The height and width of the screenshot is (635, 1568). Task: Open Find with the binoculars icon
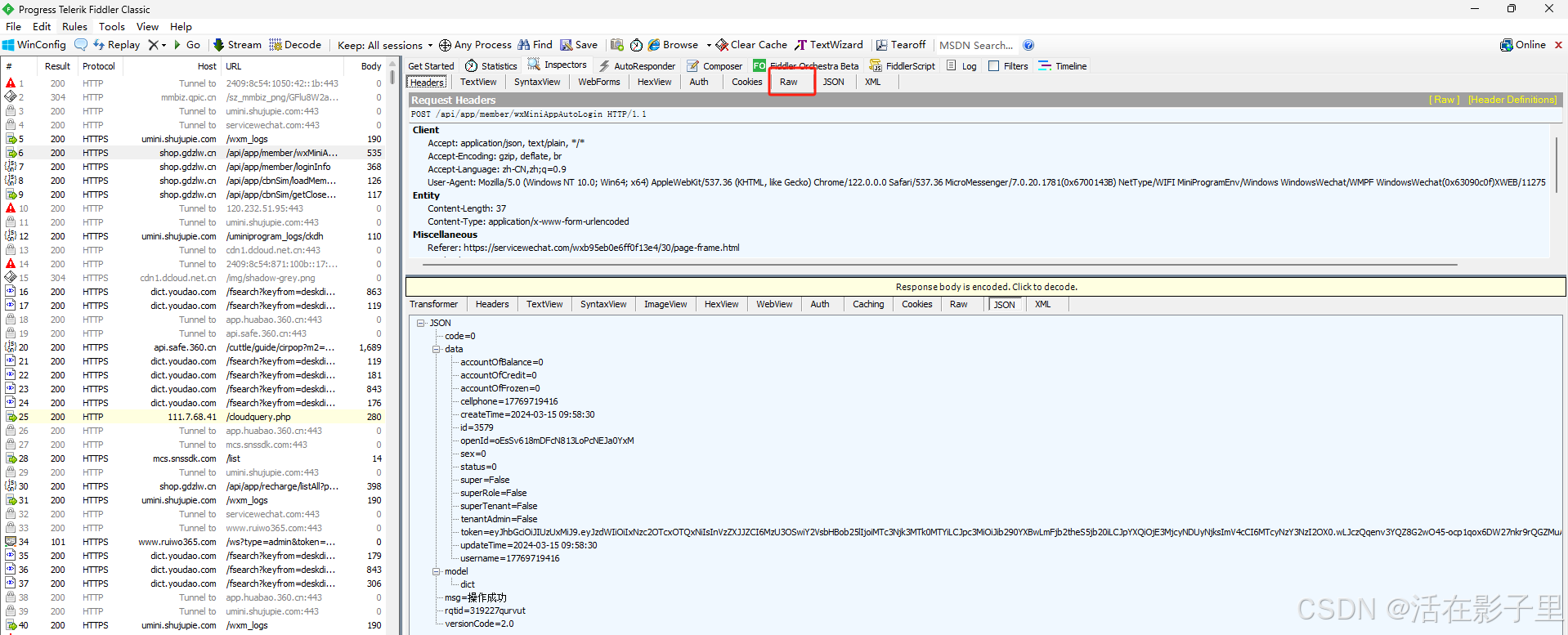click(535, 45)
